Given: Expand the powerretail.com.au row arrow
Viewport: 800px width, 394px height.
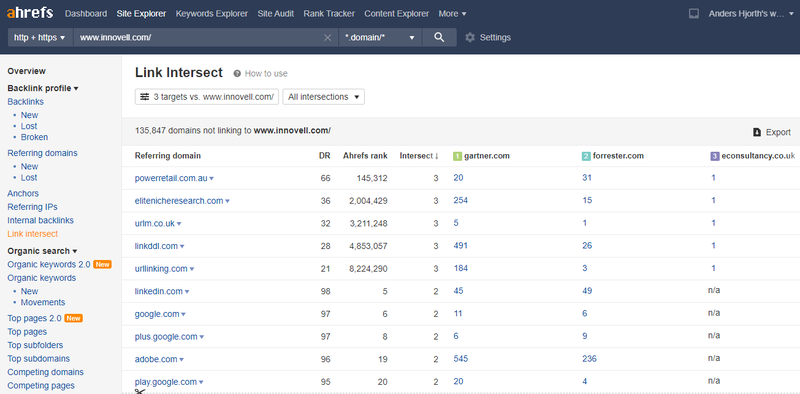Looking at the screenshot, I should (212, 179).
